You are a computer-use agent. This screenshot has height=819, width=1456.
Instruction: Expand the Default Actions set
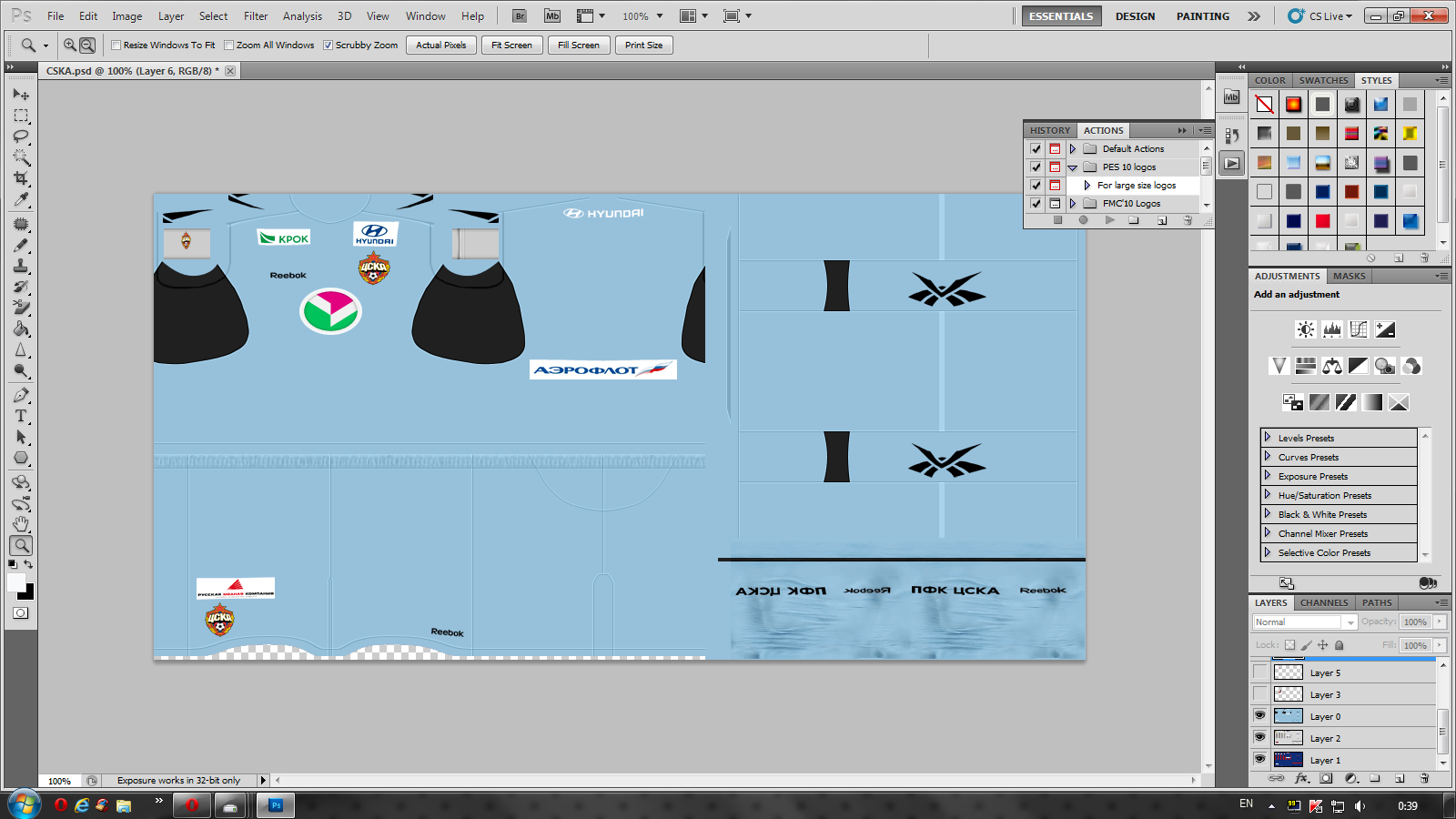coord(1073,148)
